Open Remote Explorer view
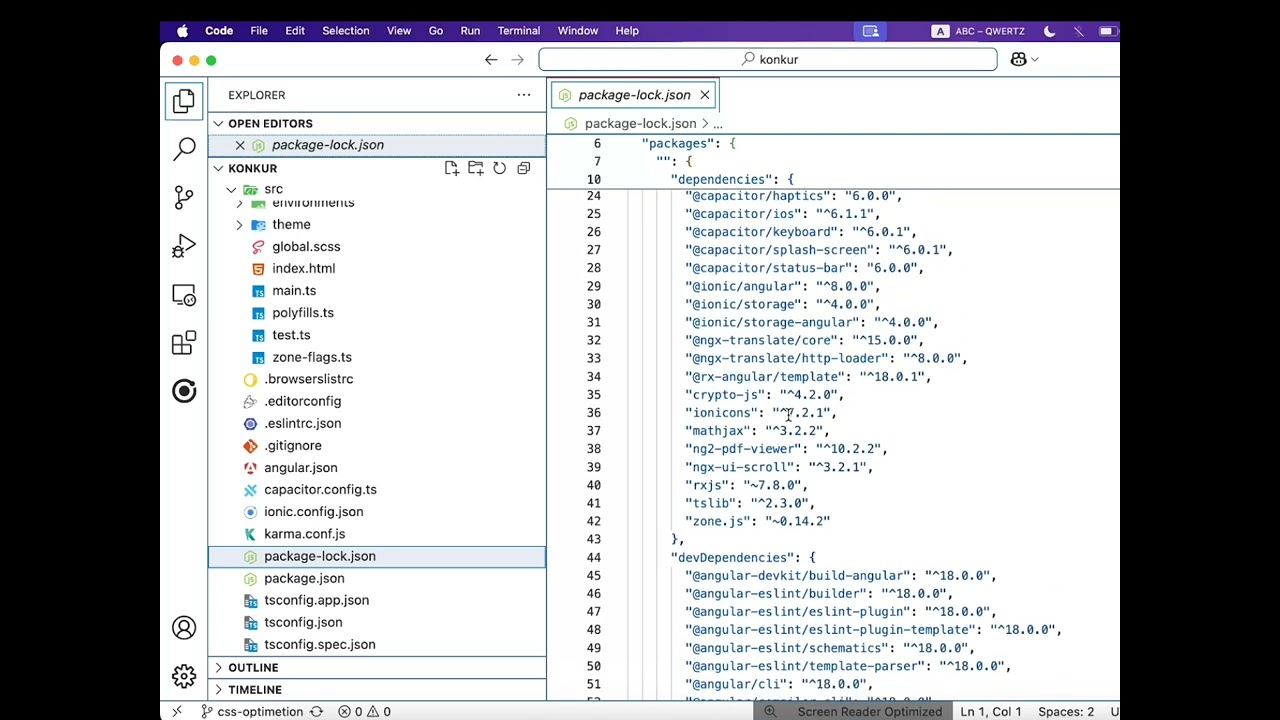This screenshot has height=720, width=1280. point(184,295)
